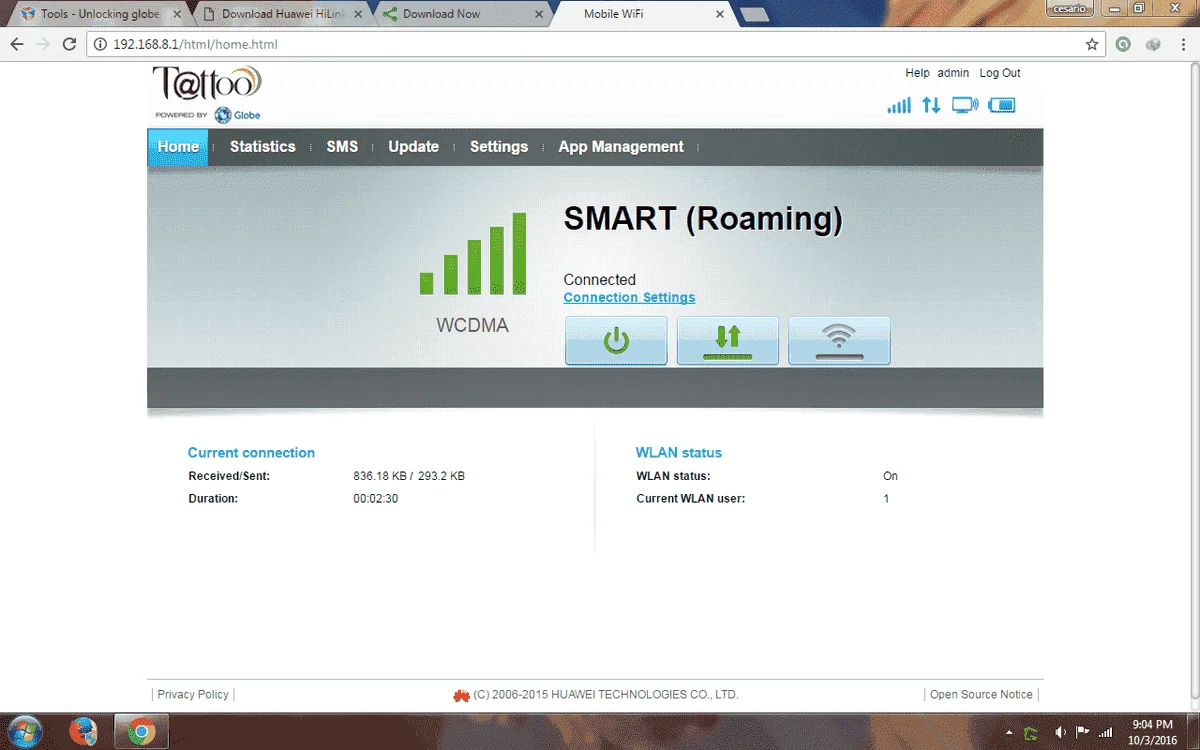Viewport: 1200px width, 750px height.
Task: Click the Current connection heading
Action: [251, 453]
